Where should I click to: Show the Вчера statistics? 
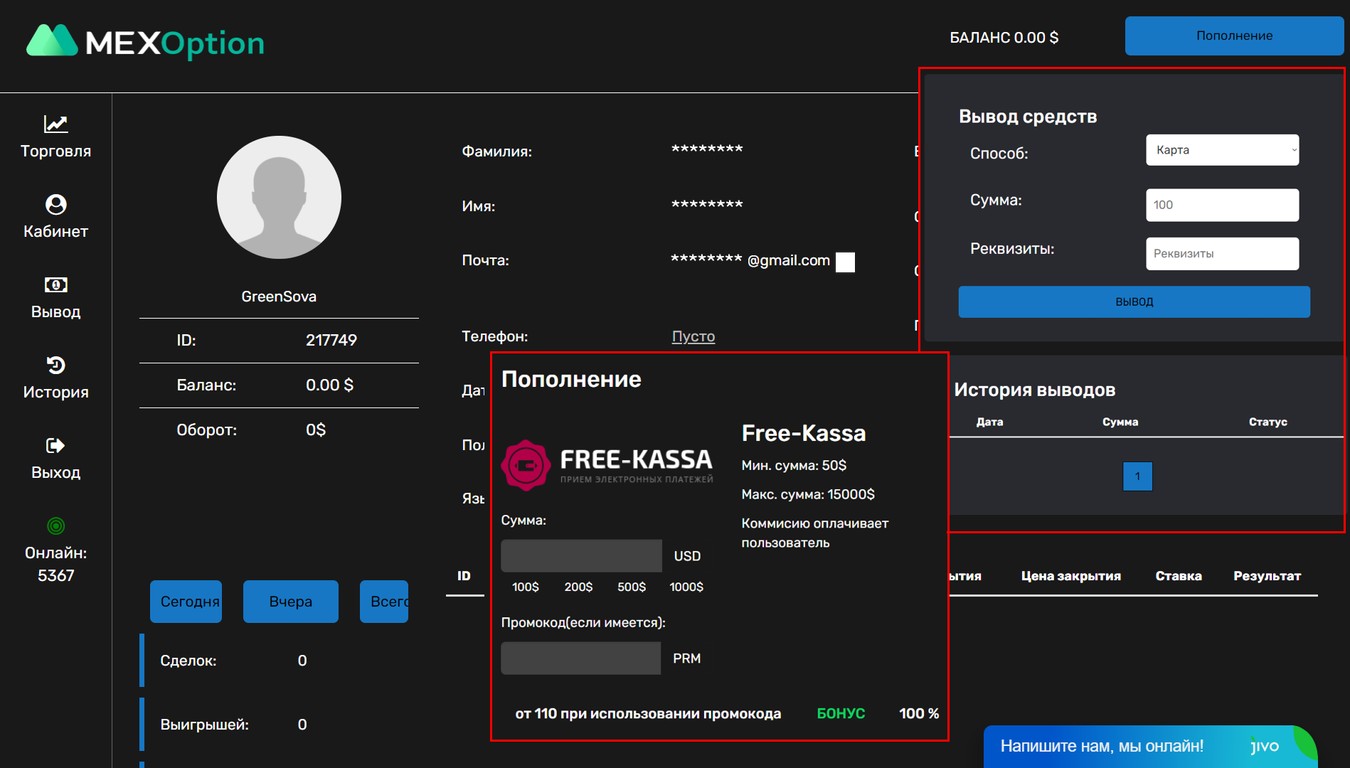[x=290, y=602]
